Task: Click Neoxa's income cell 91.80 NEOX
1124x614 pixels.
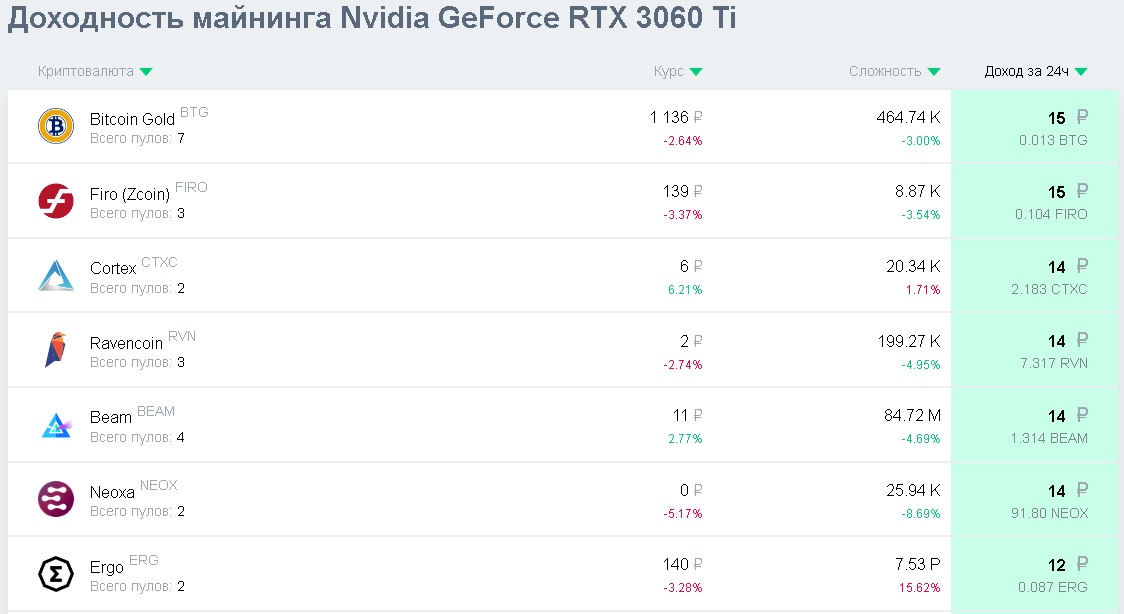Action: point(1049,513)
